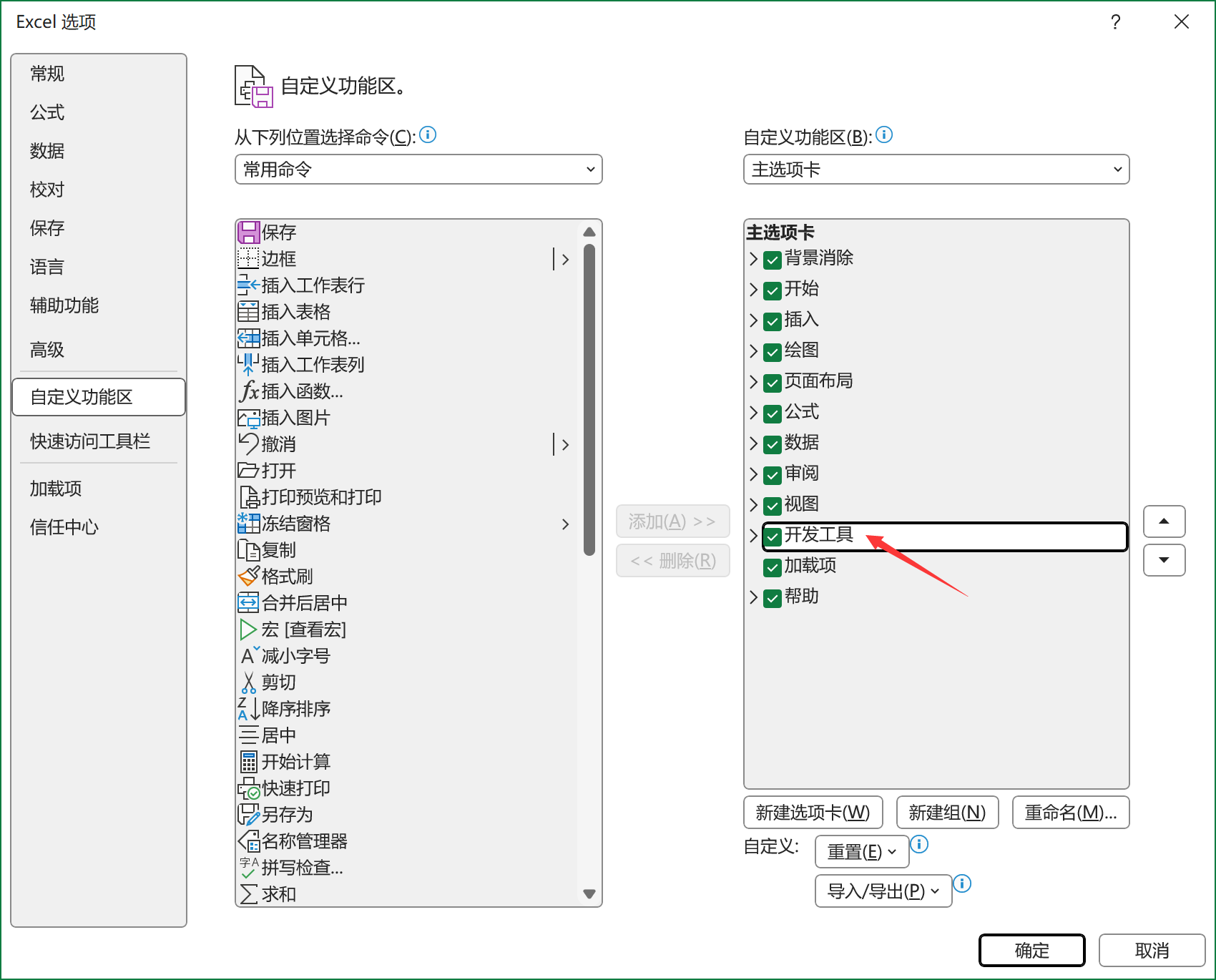Click the 确定 button

pos(1031,951)
